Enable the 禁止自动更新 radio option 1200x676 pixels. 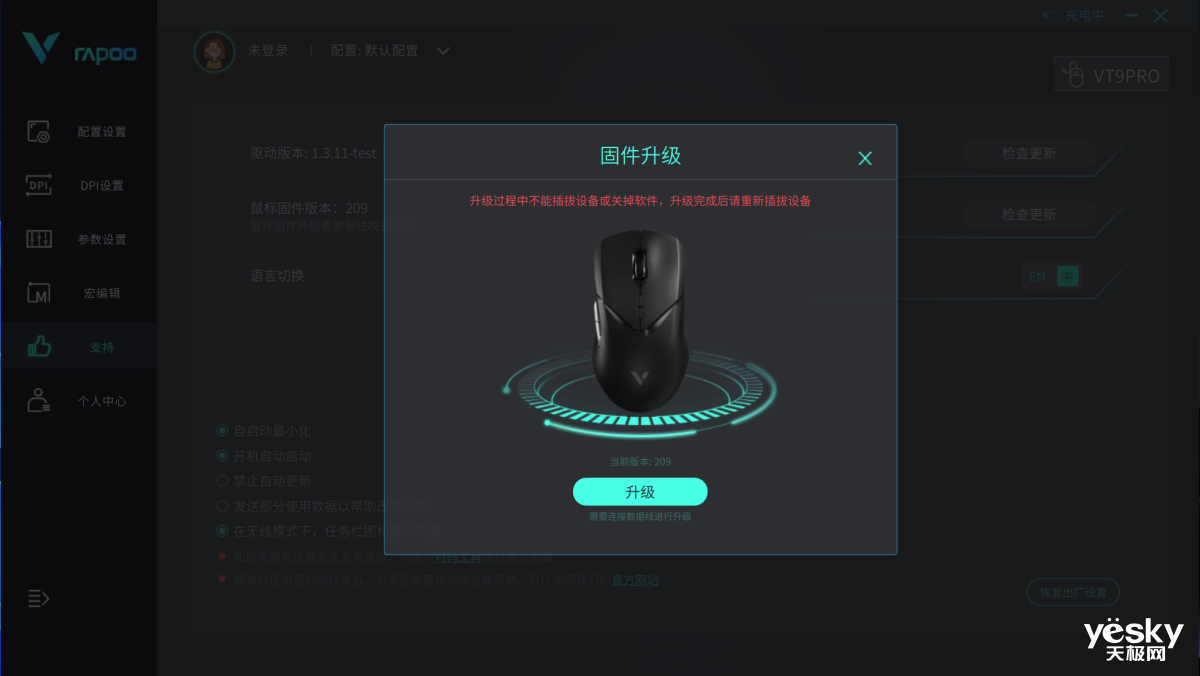[222, 480]
